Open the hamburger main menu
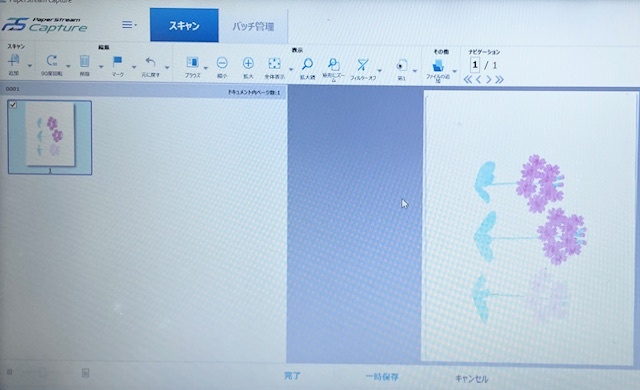This screenshot has width=640, height=390. click(x=129, y=25)
